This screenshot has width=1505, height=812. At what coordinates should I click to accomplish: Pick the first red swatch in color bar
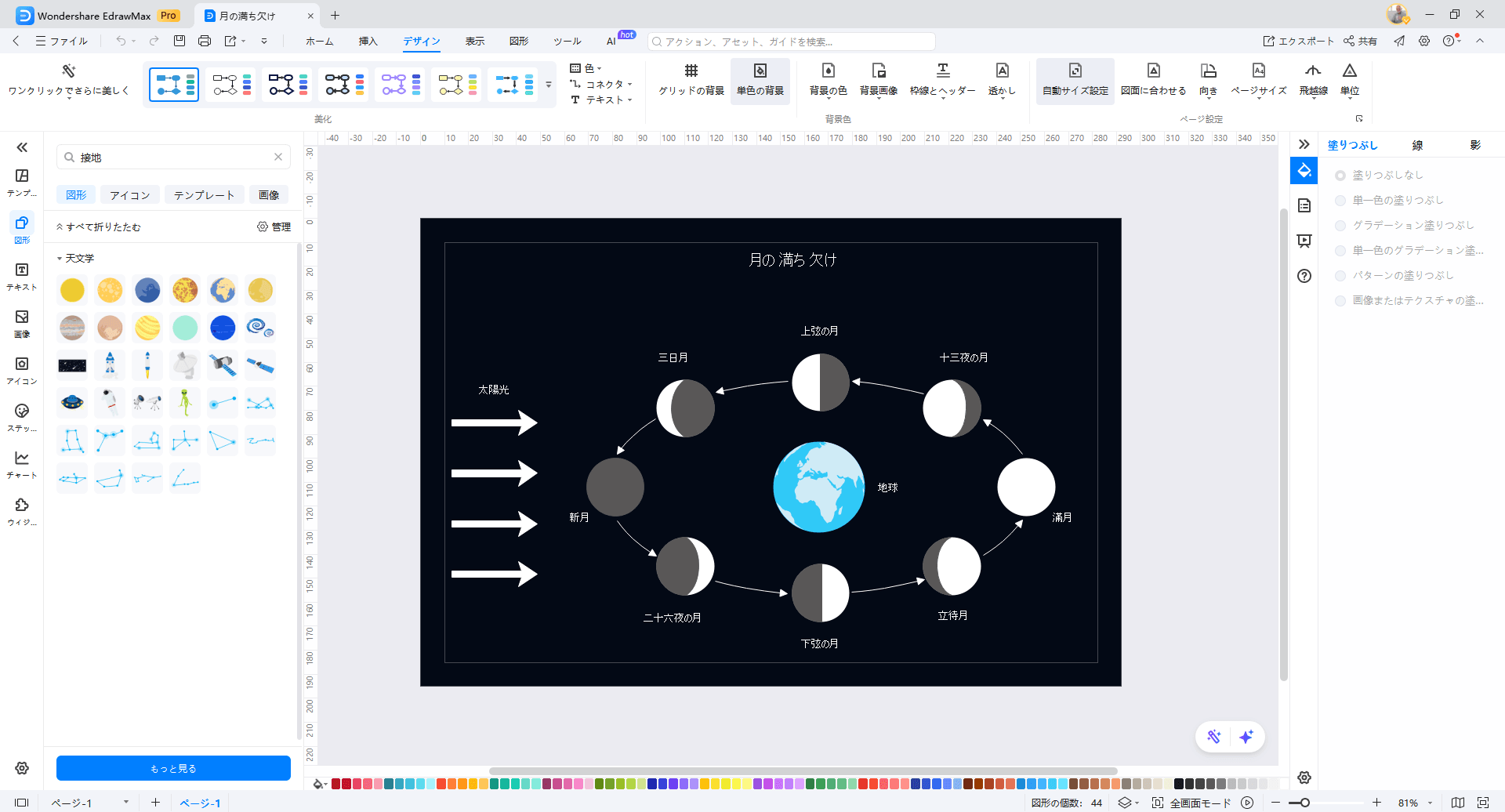tap(336, 784)
